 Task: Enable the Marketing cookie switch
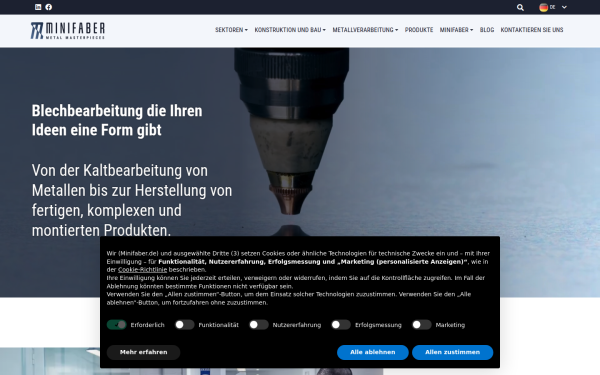click(x=422, y=325)
